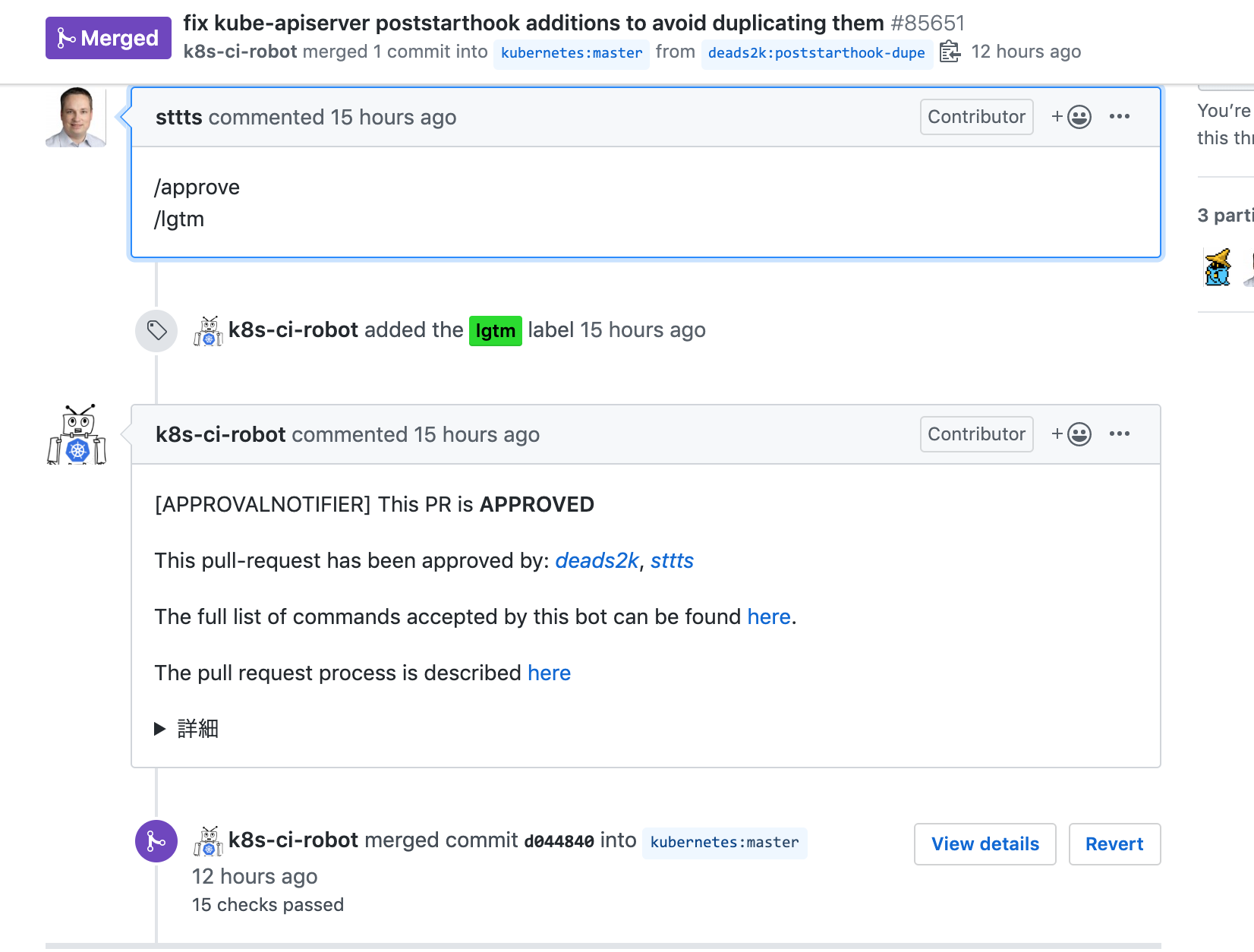The height and width of the screenshot is (952, 1254).
Task: Click the purple merge icon in the timeline
Action: click(156, 841)
